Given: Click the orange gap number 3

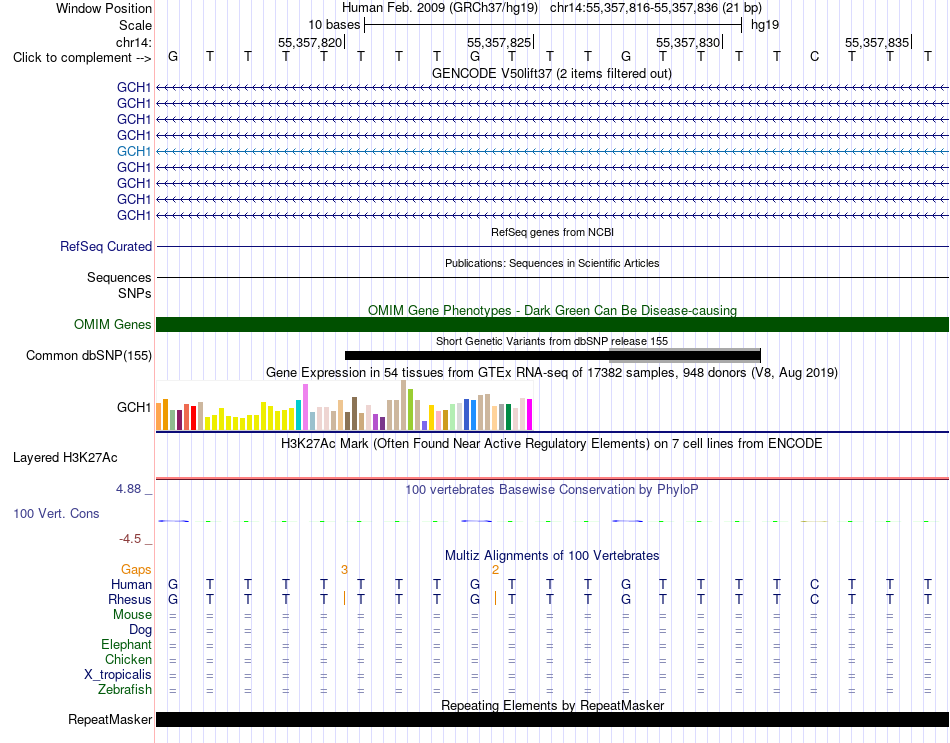Looking at the screenshot, I should pyautogui.click(x=344, y=570).
